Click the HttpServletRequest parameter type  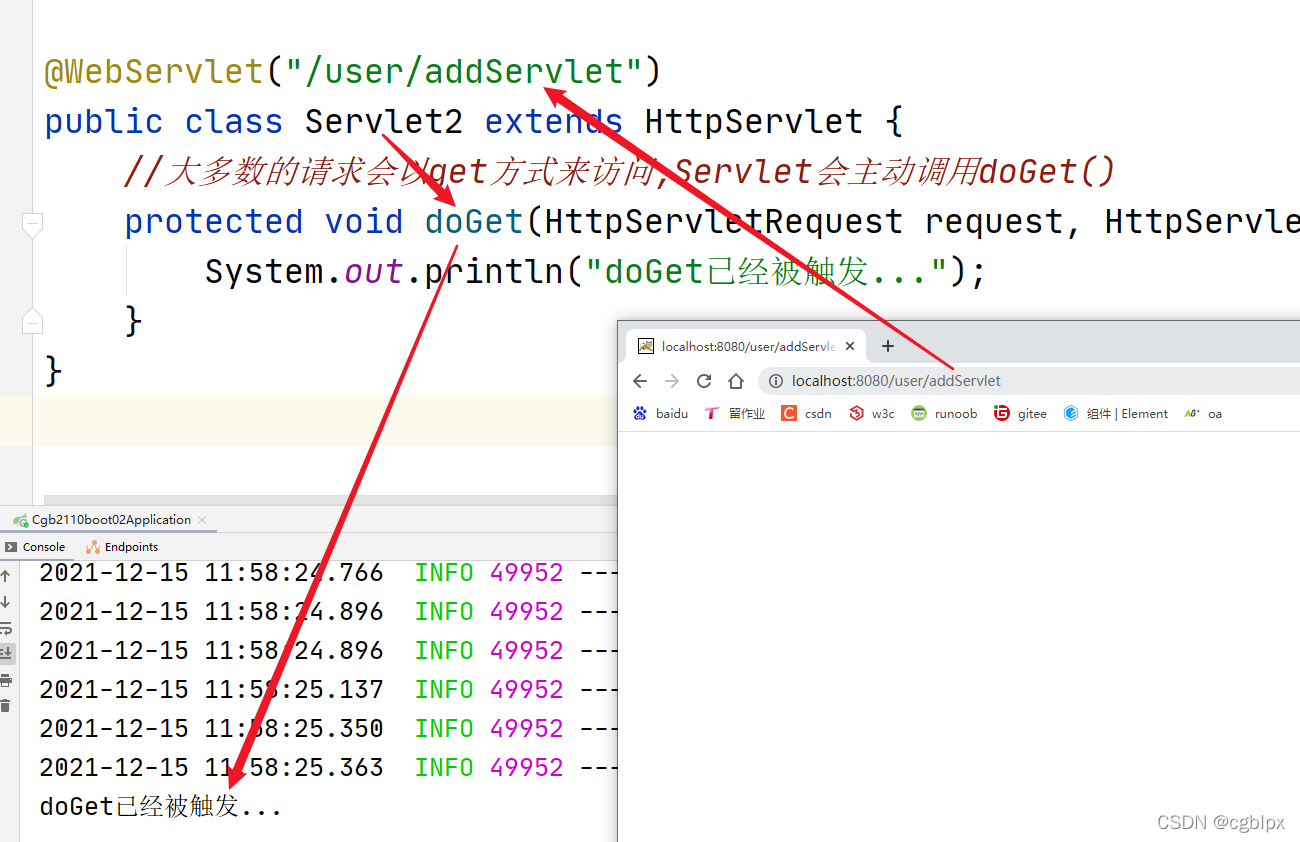(x=724, y=221)
